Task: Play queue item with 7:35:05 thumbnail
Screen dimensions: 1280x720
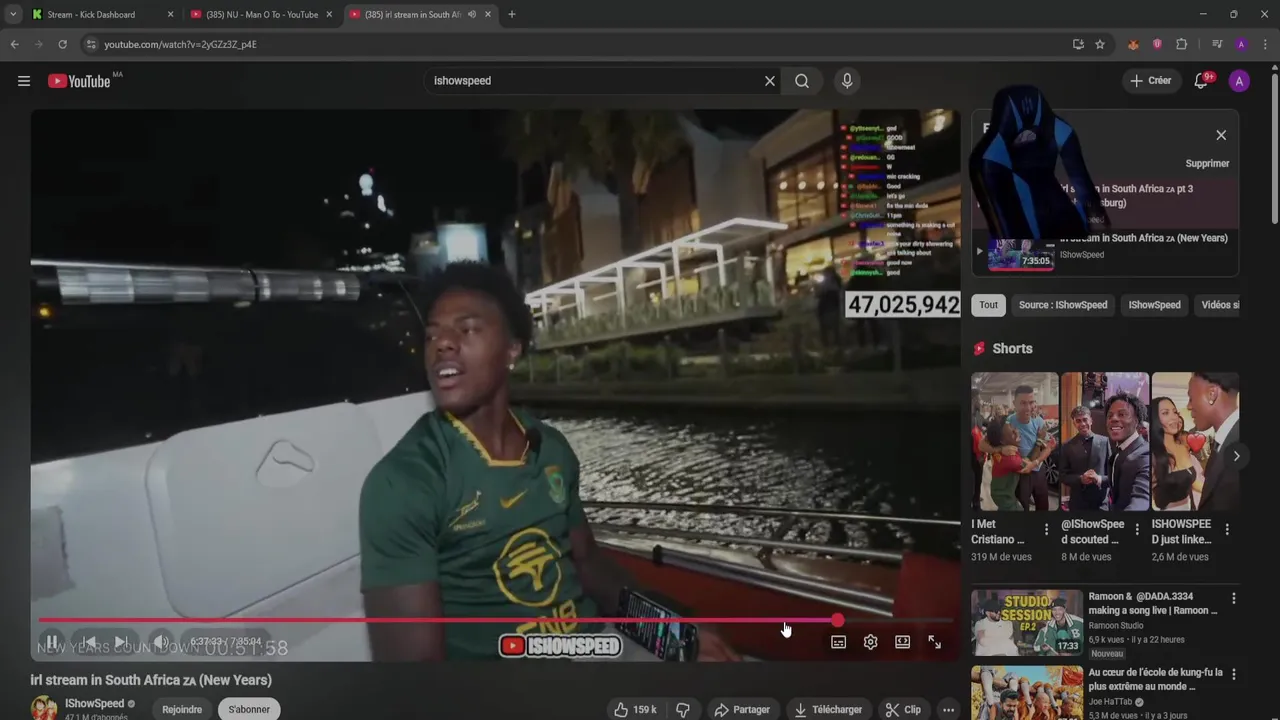Action: [1021, 254]
